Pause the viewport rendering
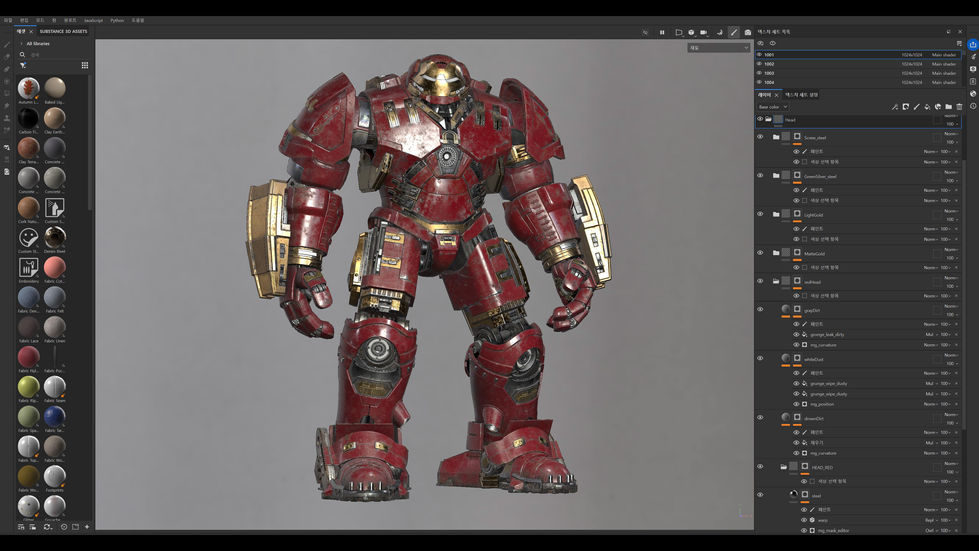This screenshot has width=979, height=551. tap(662, 32)
